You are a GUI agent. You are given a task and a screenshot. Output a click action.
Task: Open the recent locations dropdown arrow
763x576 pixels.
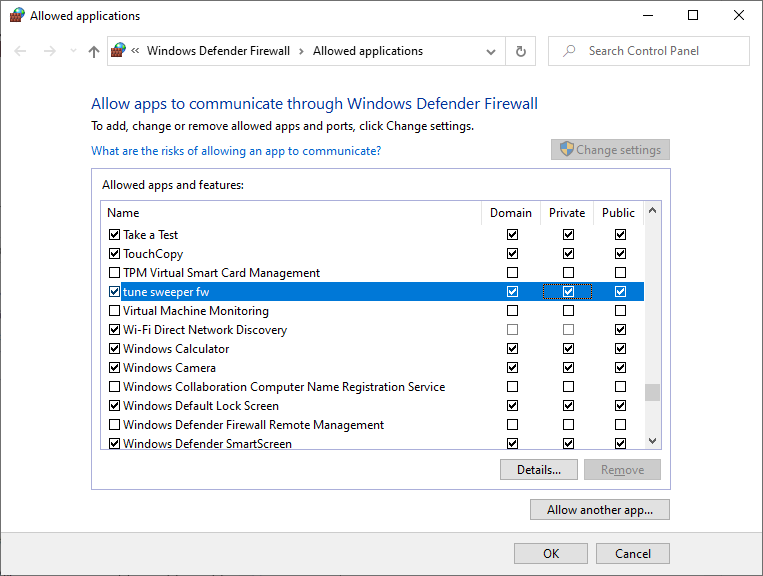tap(73, 51)
